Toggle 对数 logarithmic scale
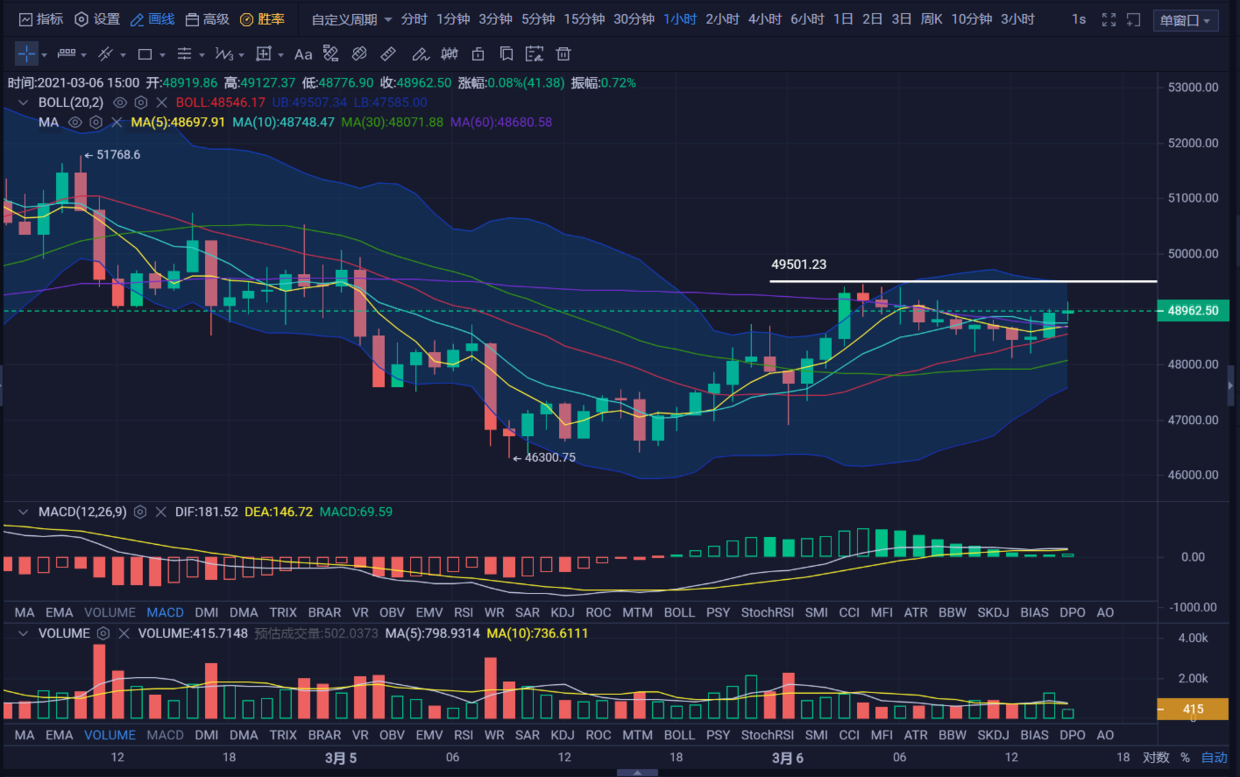The width and height of the screenshot is (1240, 777). (1155, 758)
